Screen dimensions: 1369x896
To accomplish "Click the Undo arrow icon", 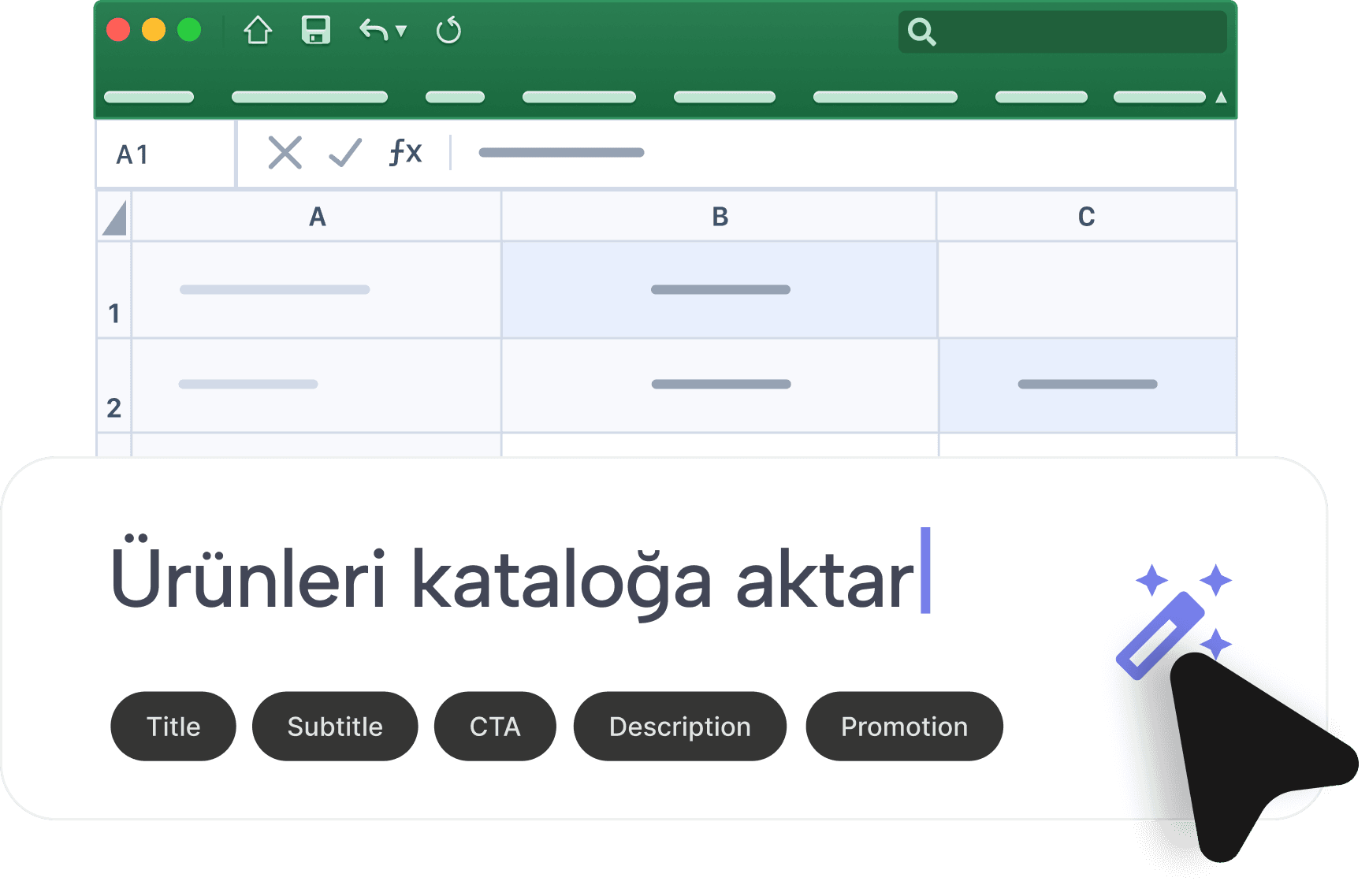I will 374,31.
